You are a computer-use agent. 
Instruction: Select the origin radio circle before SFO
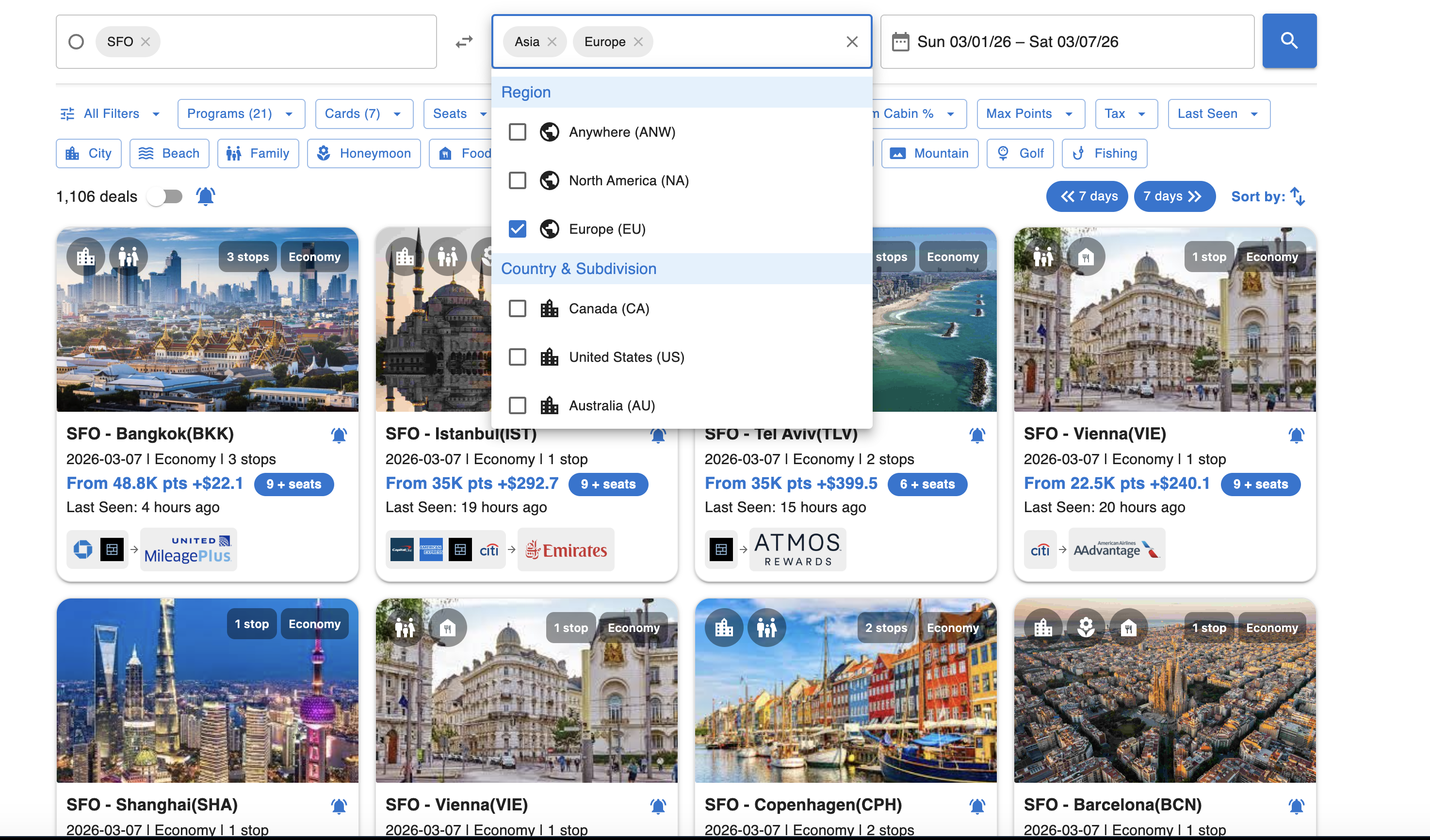[76, 42]
